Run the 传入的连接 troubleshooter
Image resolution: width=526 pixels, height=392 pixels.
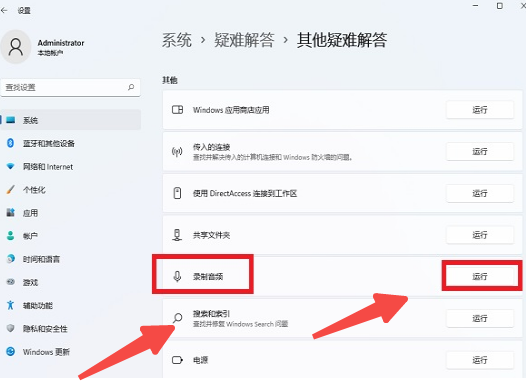pos(480,152)
